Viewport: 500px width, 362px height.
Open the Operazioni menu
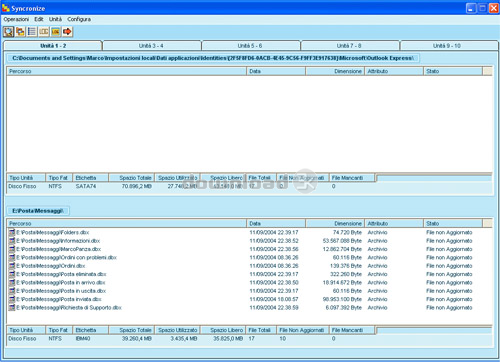click(16, 19)
